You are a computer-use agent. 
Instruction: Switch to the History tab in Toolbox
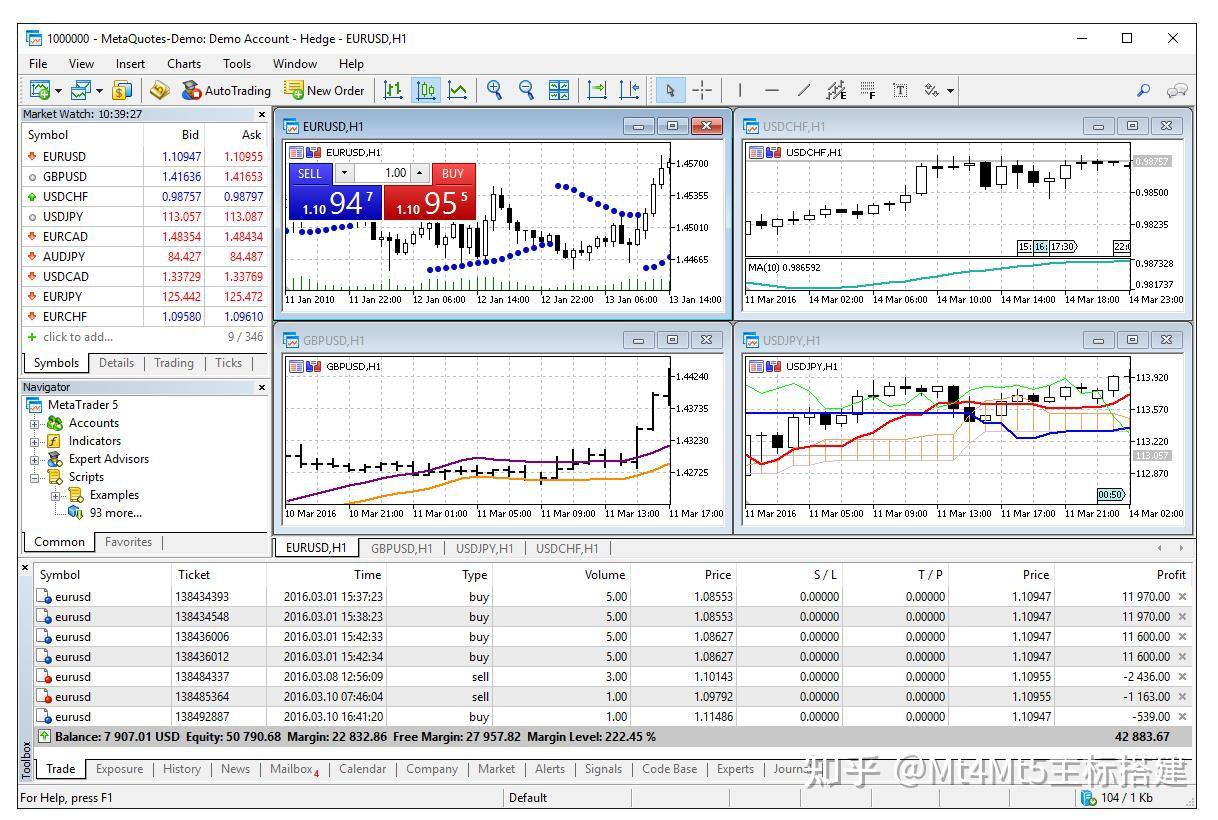(182, 769)
